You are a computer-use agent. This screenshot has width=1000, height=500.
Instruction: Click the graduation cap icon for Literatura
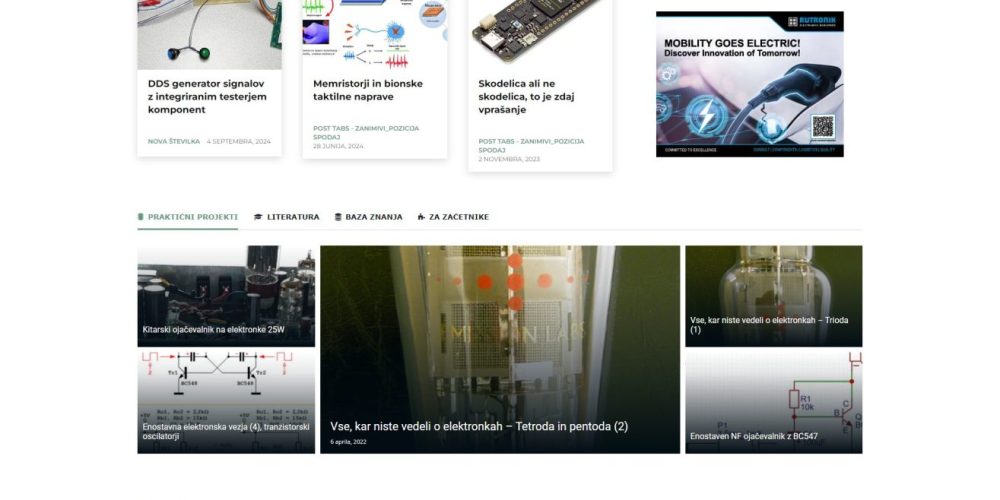coord(258,217)
